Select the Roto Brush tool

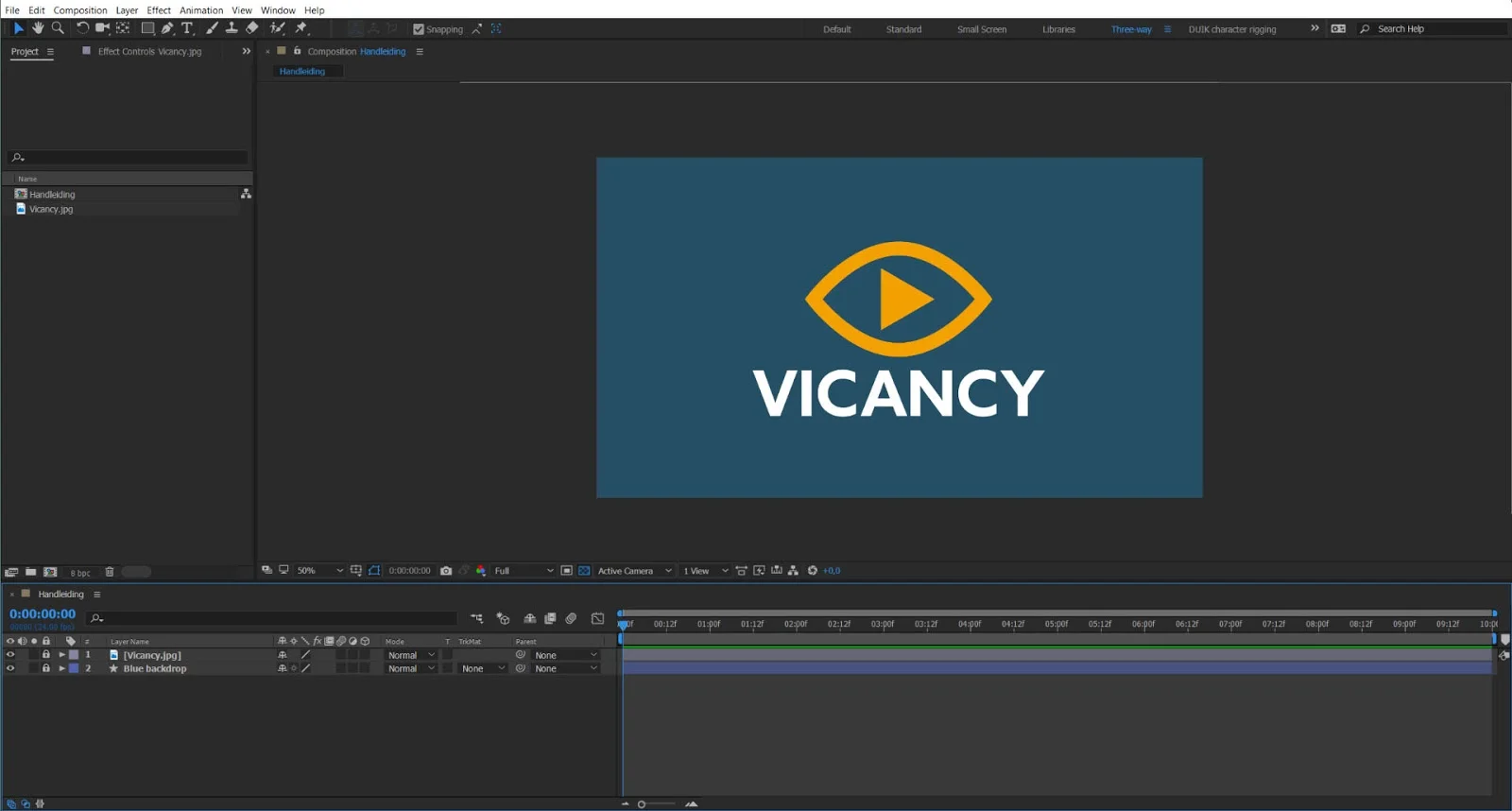click(277, 28)
